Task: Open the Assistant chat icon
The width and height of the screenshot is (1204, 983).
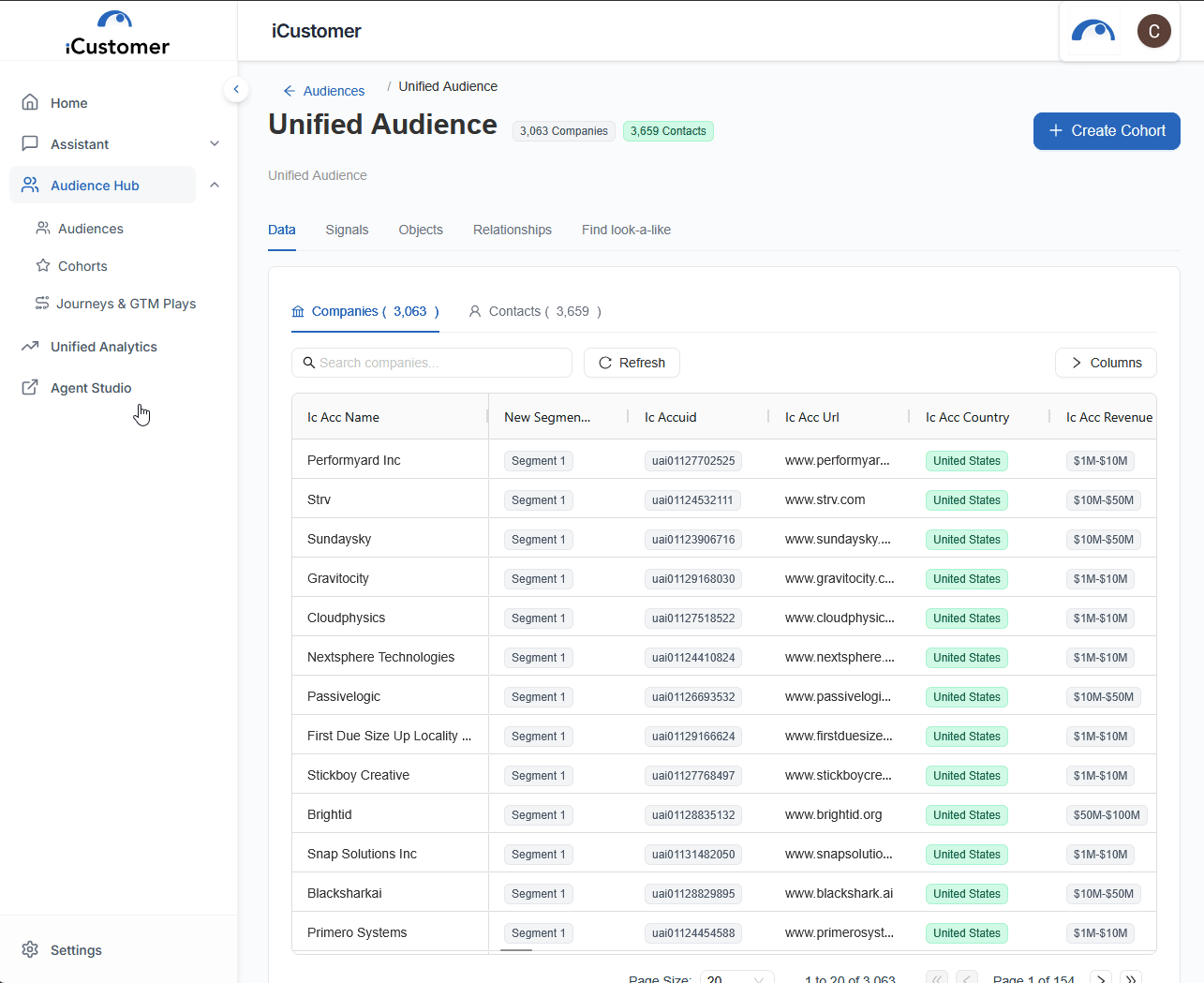Action: pos(30,143)
